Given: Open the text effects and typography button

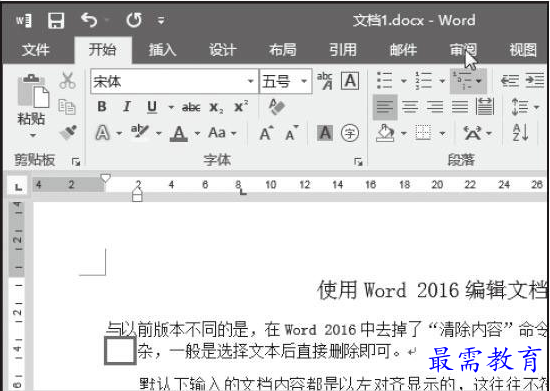Looking at the screenshot, I should point(102,133).
